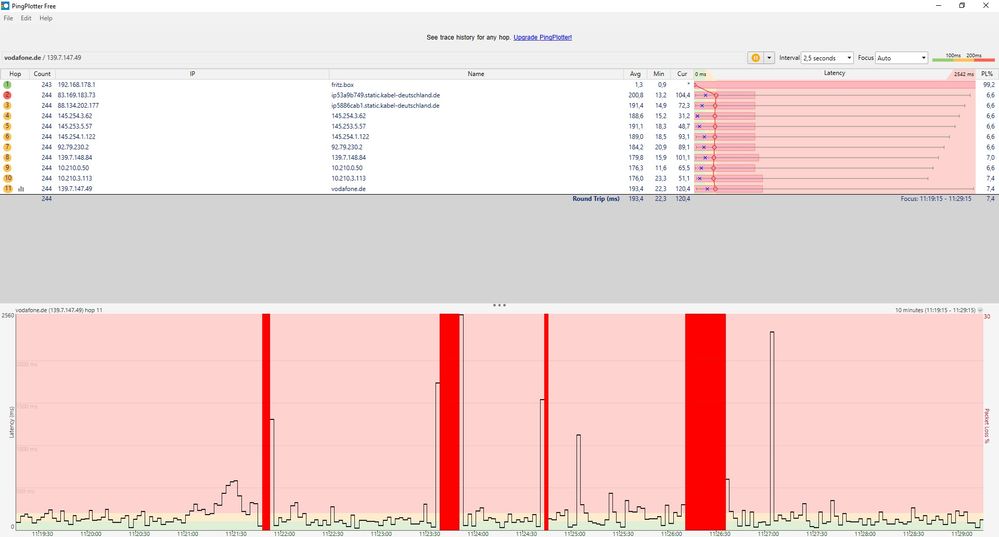Click the red packet-loss band near 11:23:30

point(449,422)
